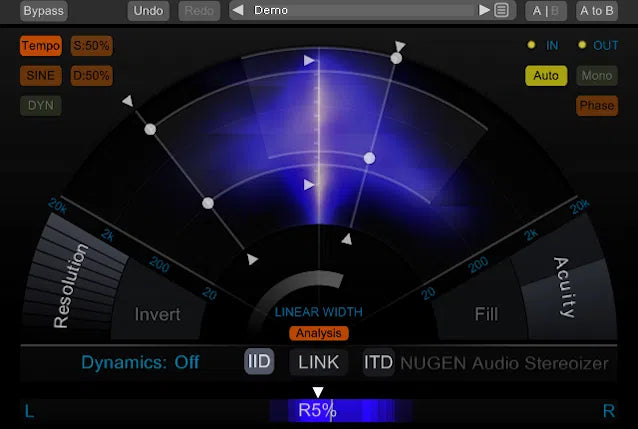Open the Demo preset name field
Image resolution: width=638 pixels, height=429 pixels.
click(x=360, y=10)
